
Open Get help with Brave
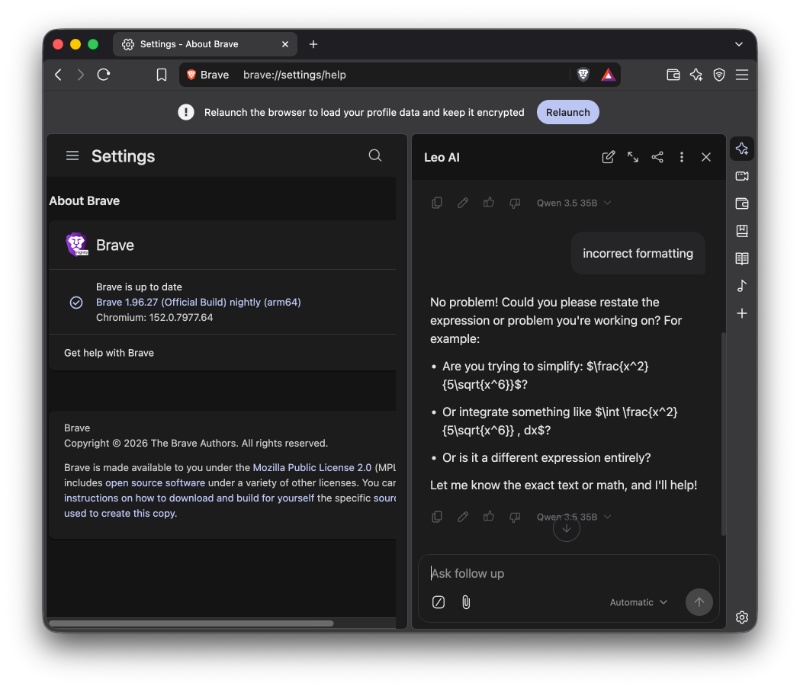coord(222,353)
